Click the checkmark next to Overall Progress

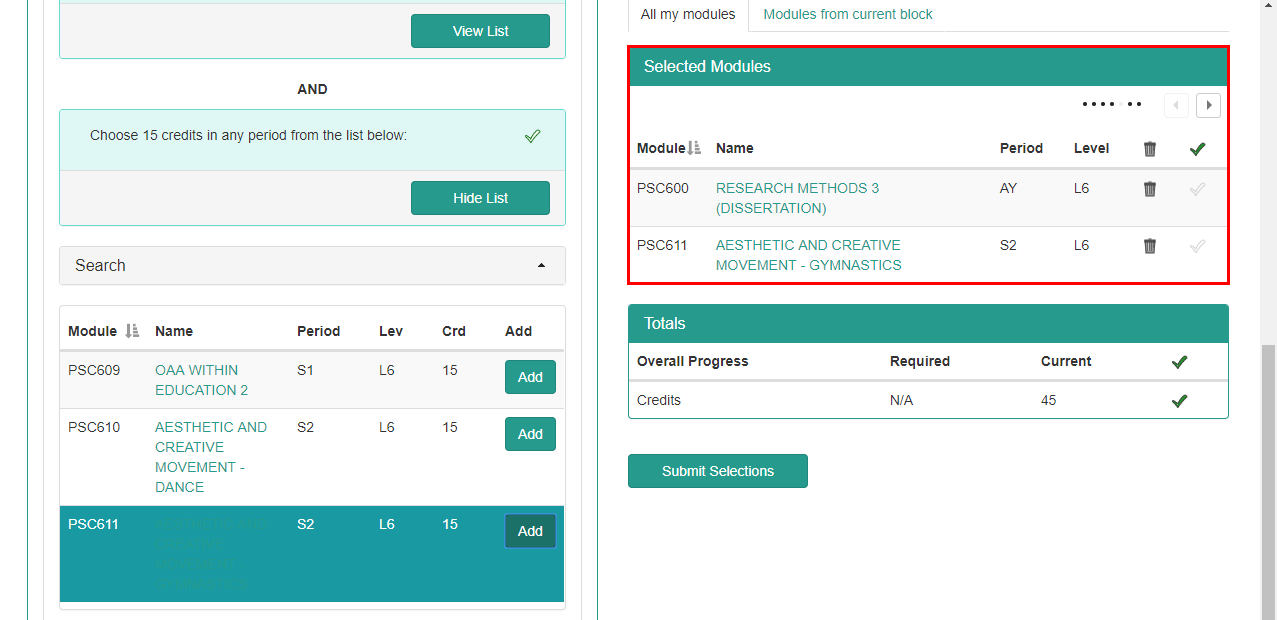click(x=1179, y=361)
